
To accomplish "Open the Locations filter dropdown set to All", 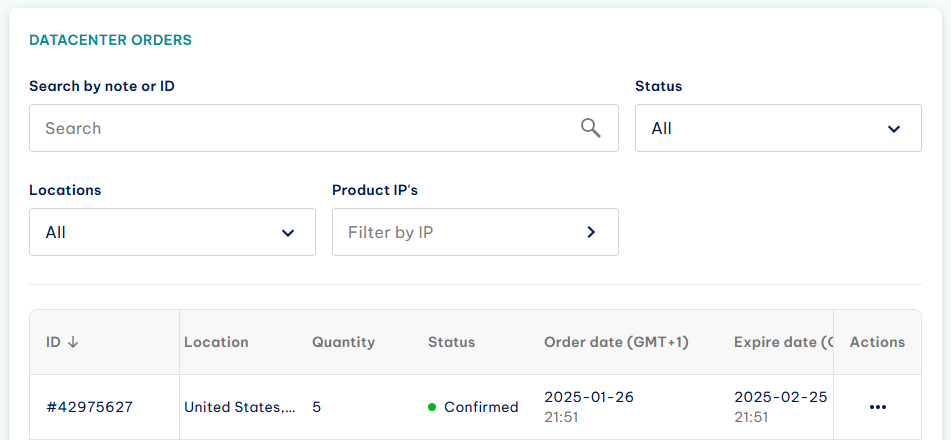I will (x=172, y=232).
